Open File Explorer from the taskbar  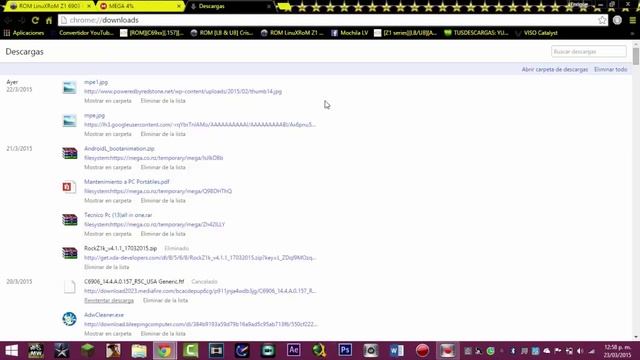[x=139, y=351]
